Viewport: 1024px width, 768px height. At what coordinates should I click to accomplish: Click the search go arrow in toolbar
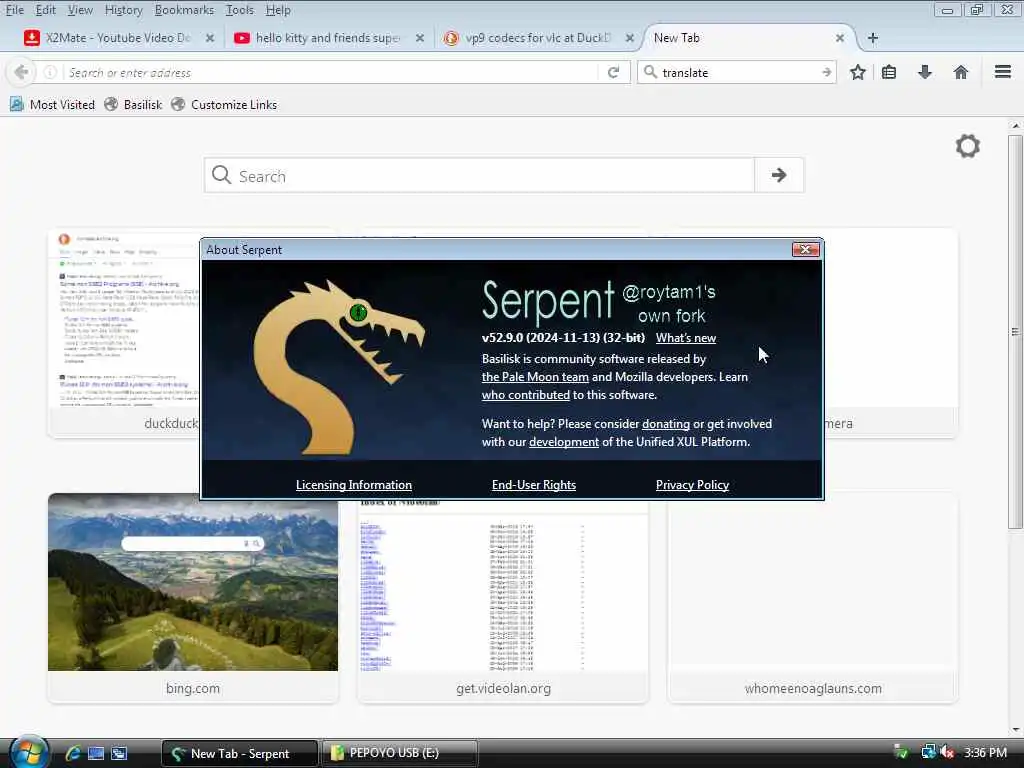[826, 72]
